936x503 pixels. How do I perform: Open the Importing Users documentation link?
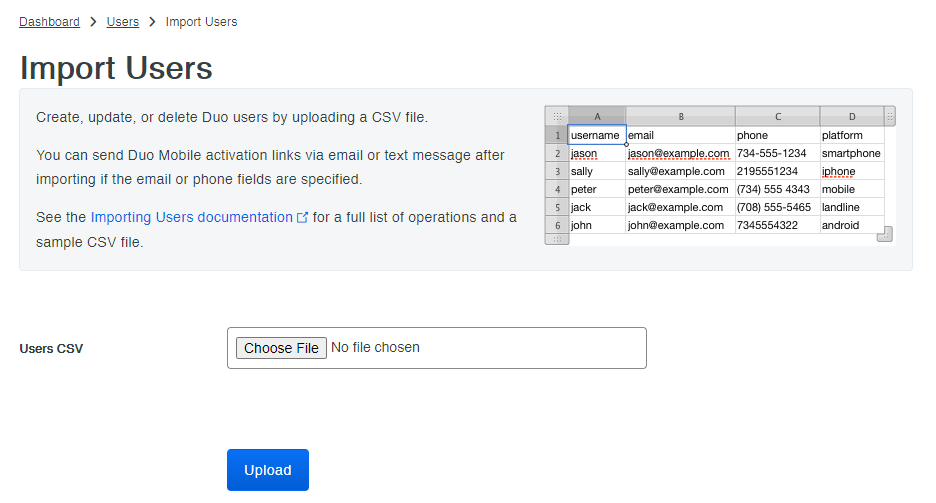[x=191, y=217]
